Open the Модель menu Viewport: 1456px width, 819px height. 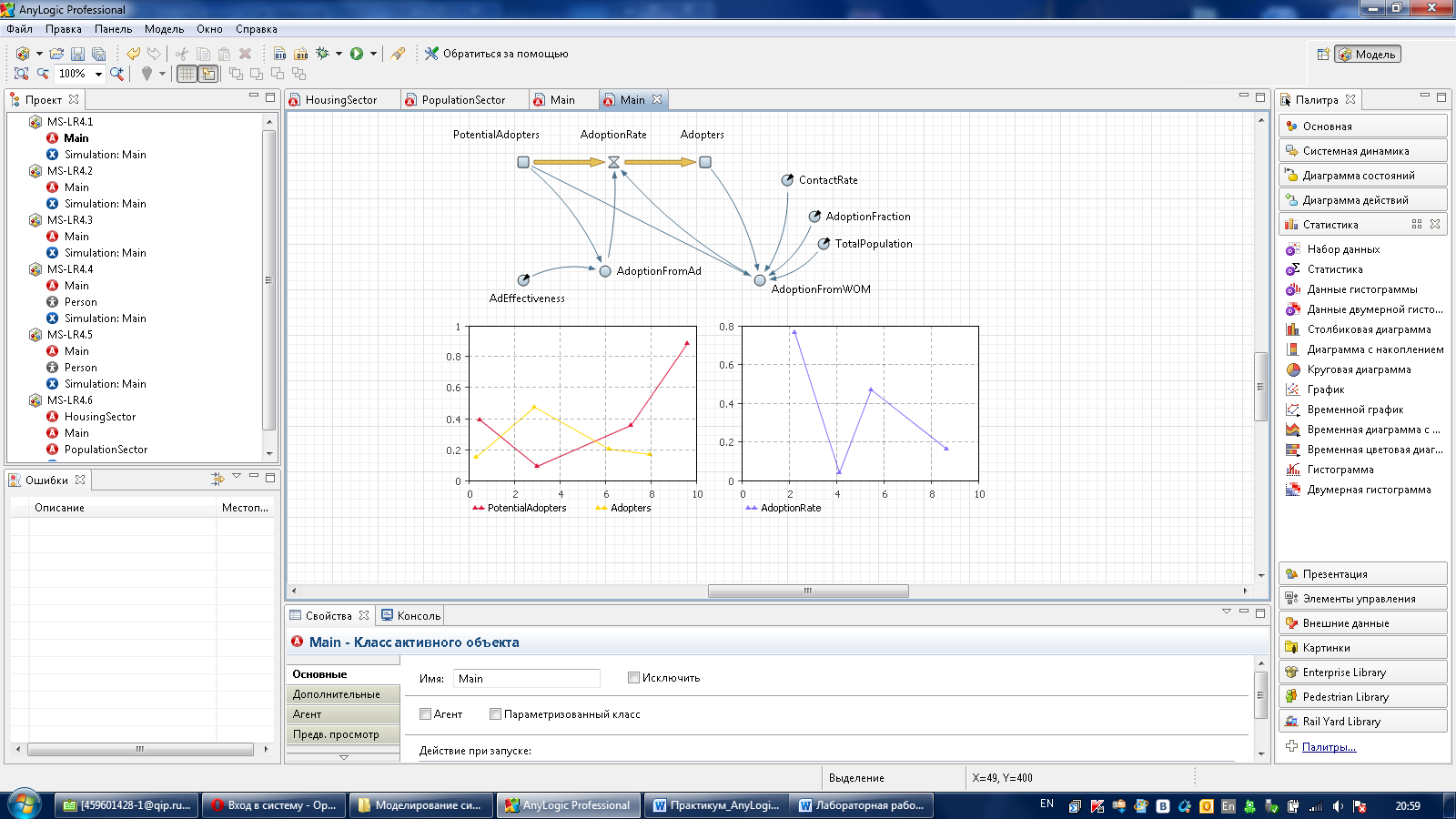click(164, 29)
